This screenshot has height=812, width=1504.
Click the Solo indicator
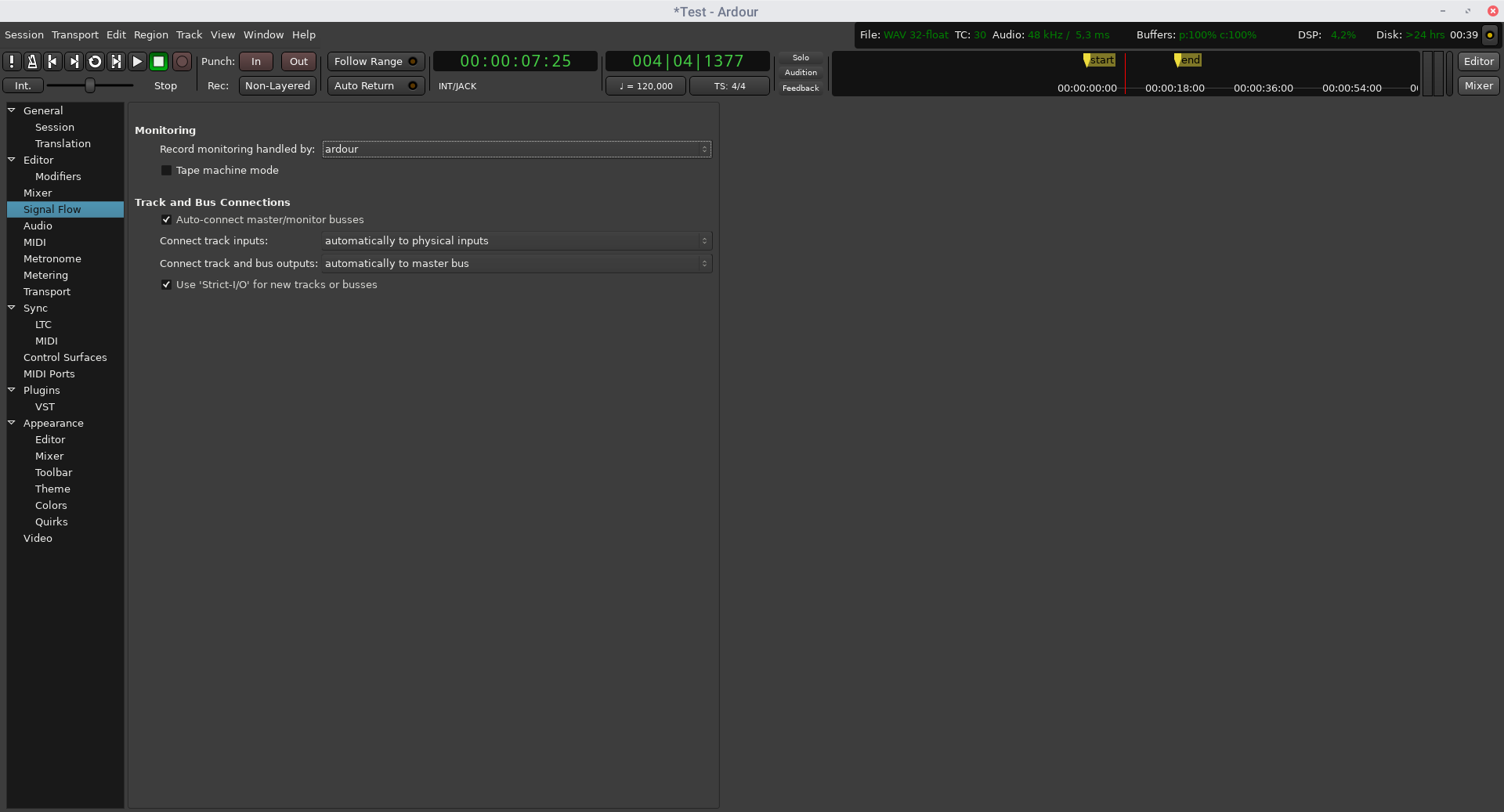click(801, 57)
